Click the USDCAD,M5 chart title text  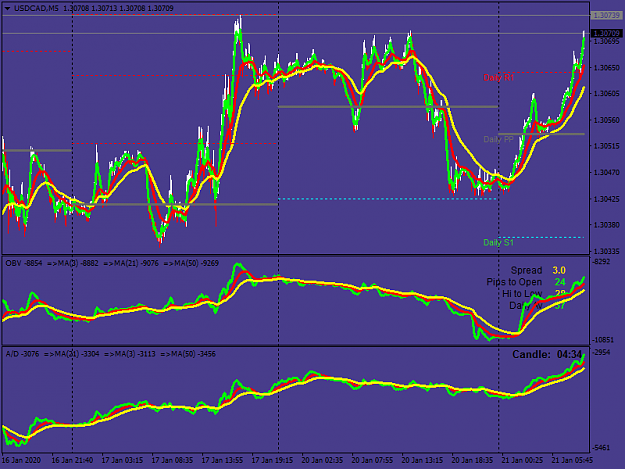click(x=37, y=8)
